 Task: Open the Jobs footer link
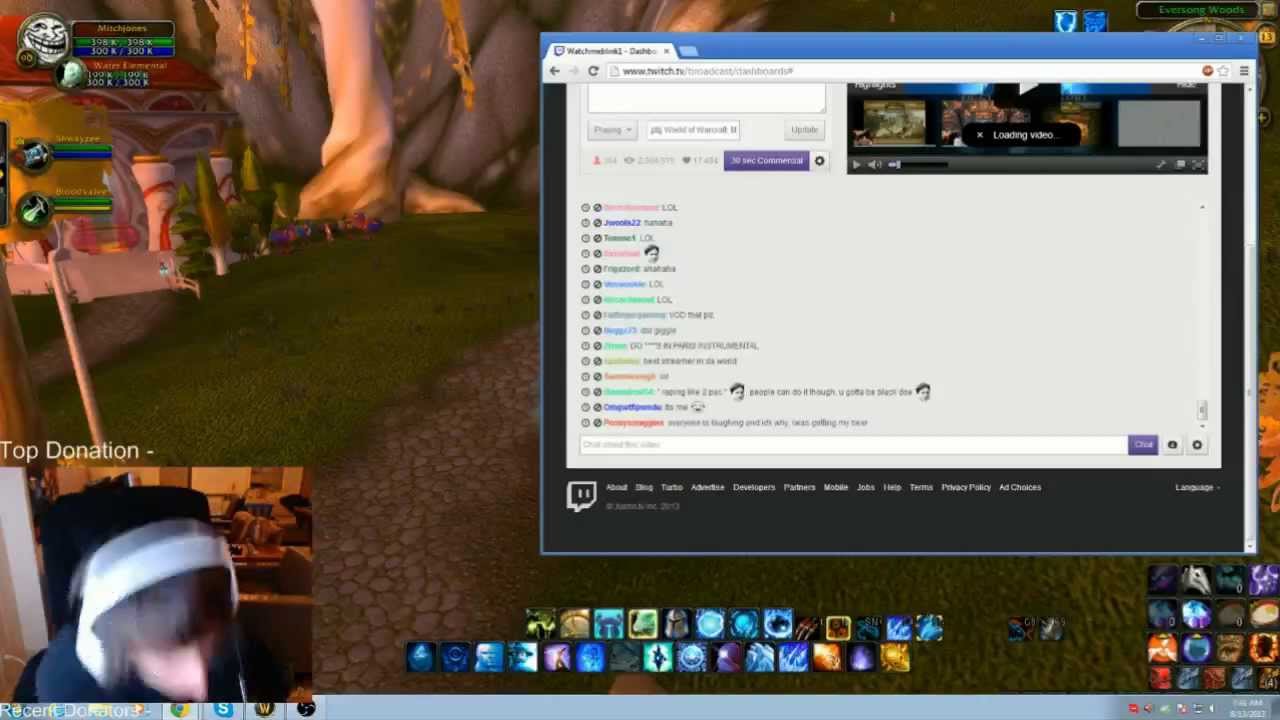point(866,488)
